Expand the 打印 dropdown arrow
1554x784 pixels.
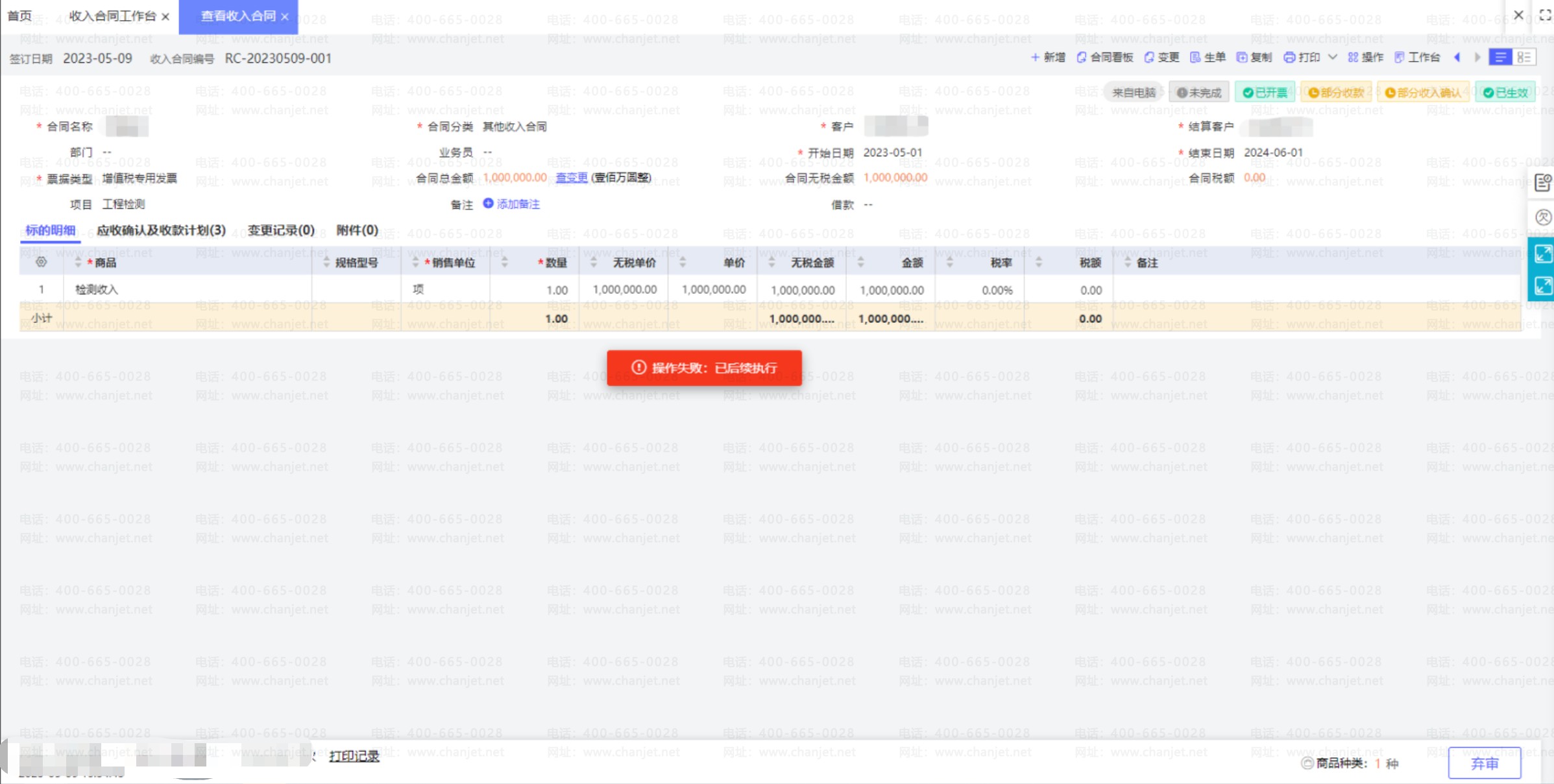(x=1333, y=58)
